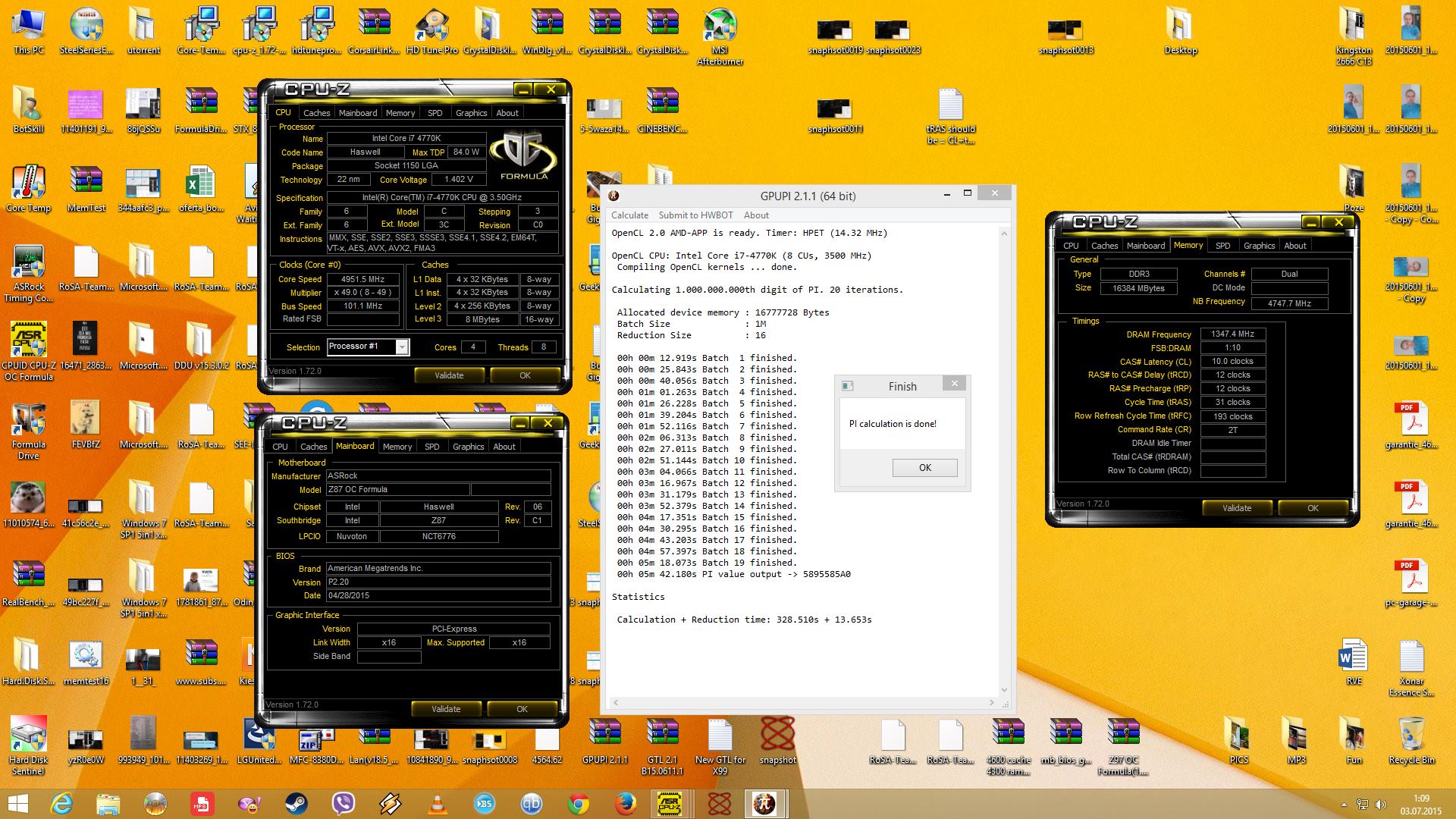Click Validate in Memory CPU-Z window
This screenshot has width=1456, height=819.
pyautogui.click(x=1237, y=508)
